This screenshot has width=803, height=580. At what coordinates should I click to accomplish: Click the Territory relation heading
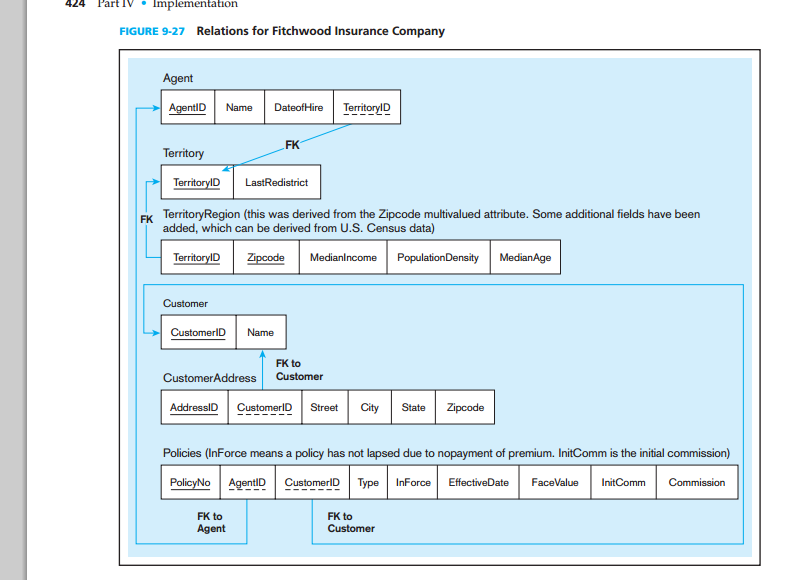tap(183, 153)
